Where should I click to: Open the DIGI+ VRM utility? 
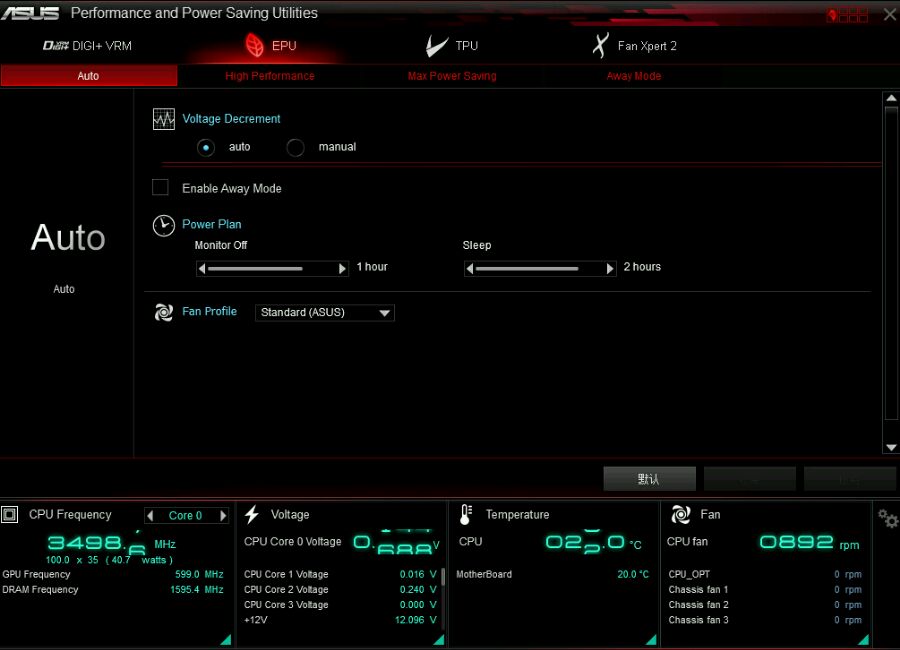tap(87, 46)
